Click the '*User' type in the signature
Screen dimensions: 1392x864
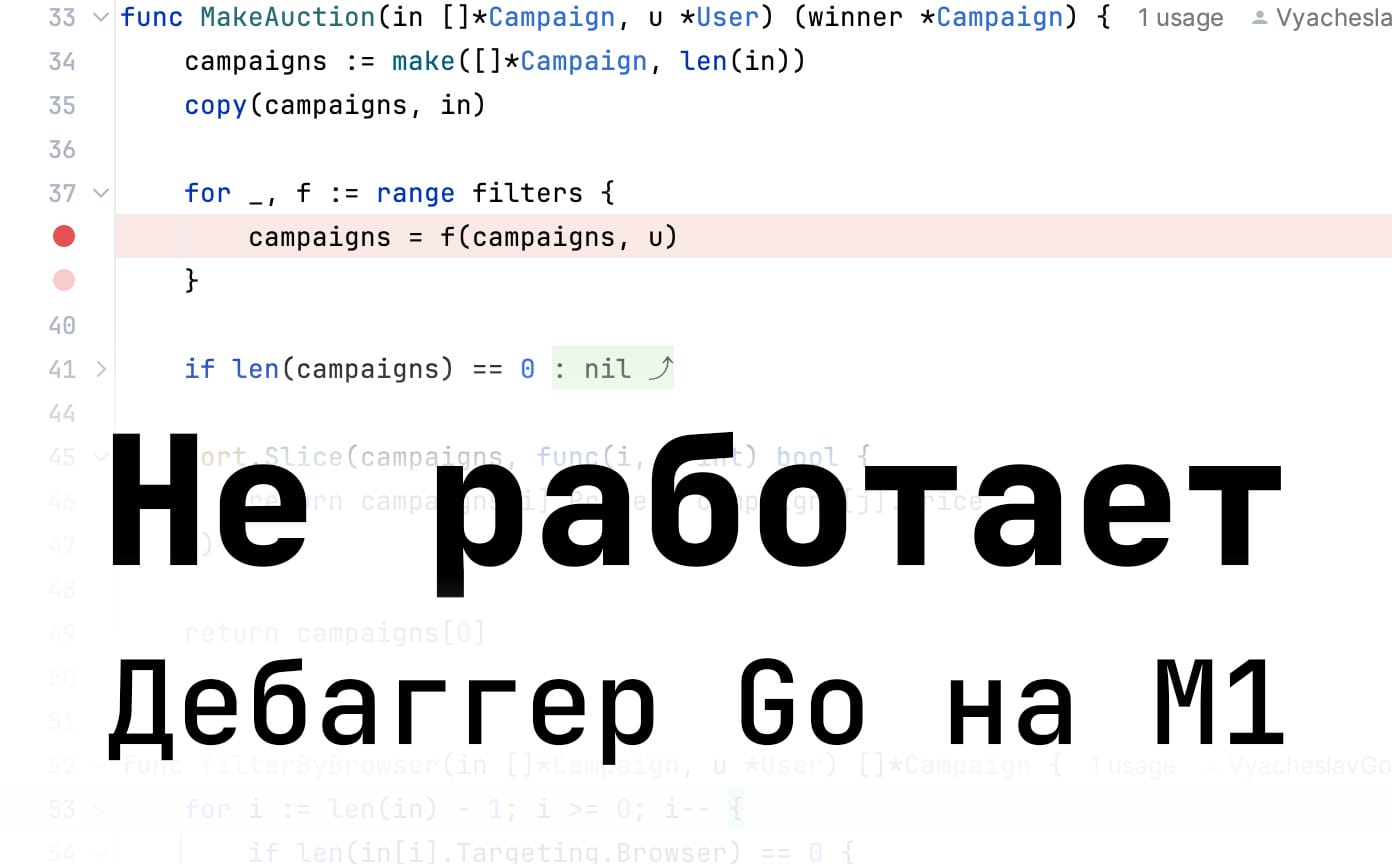[x=720, y=18]
